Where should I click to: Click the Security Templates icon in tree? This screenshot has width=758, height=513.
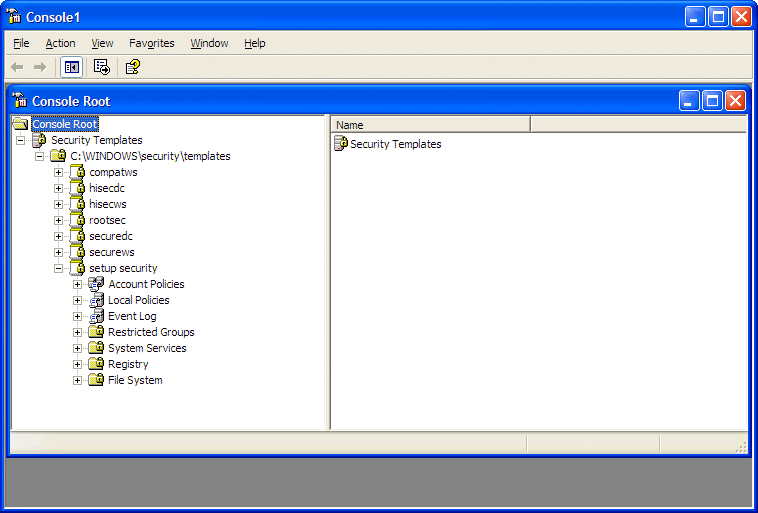click(x=39, y=140)
